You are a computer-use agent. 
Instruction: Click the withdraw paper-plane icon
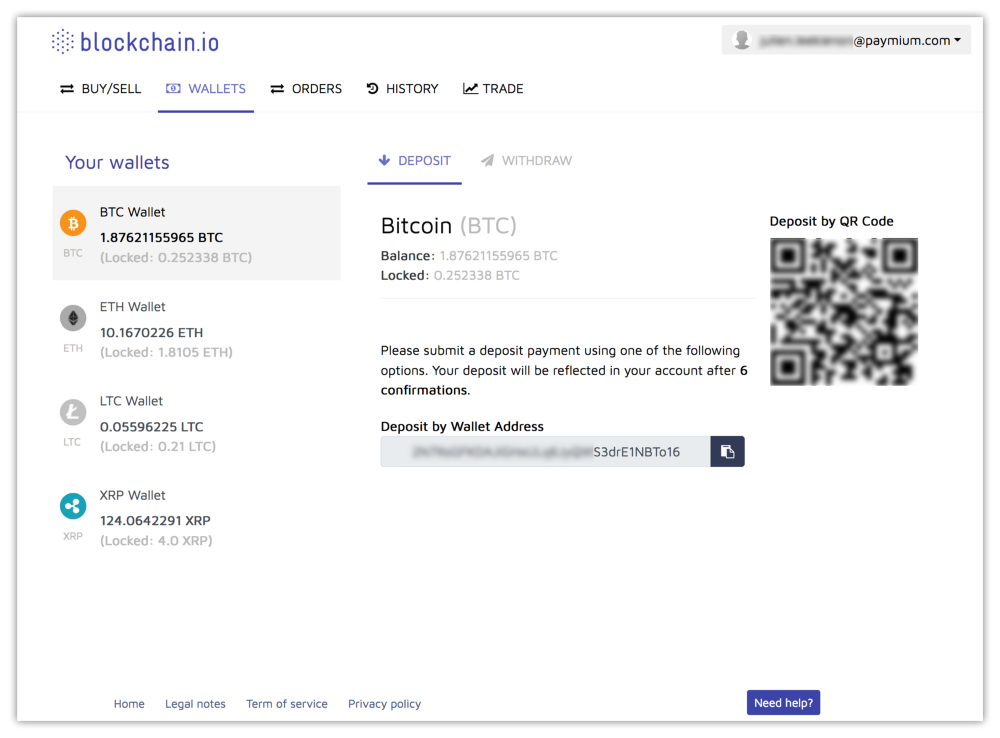(487, 160)
